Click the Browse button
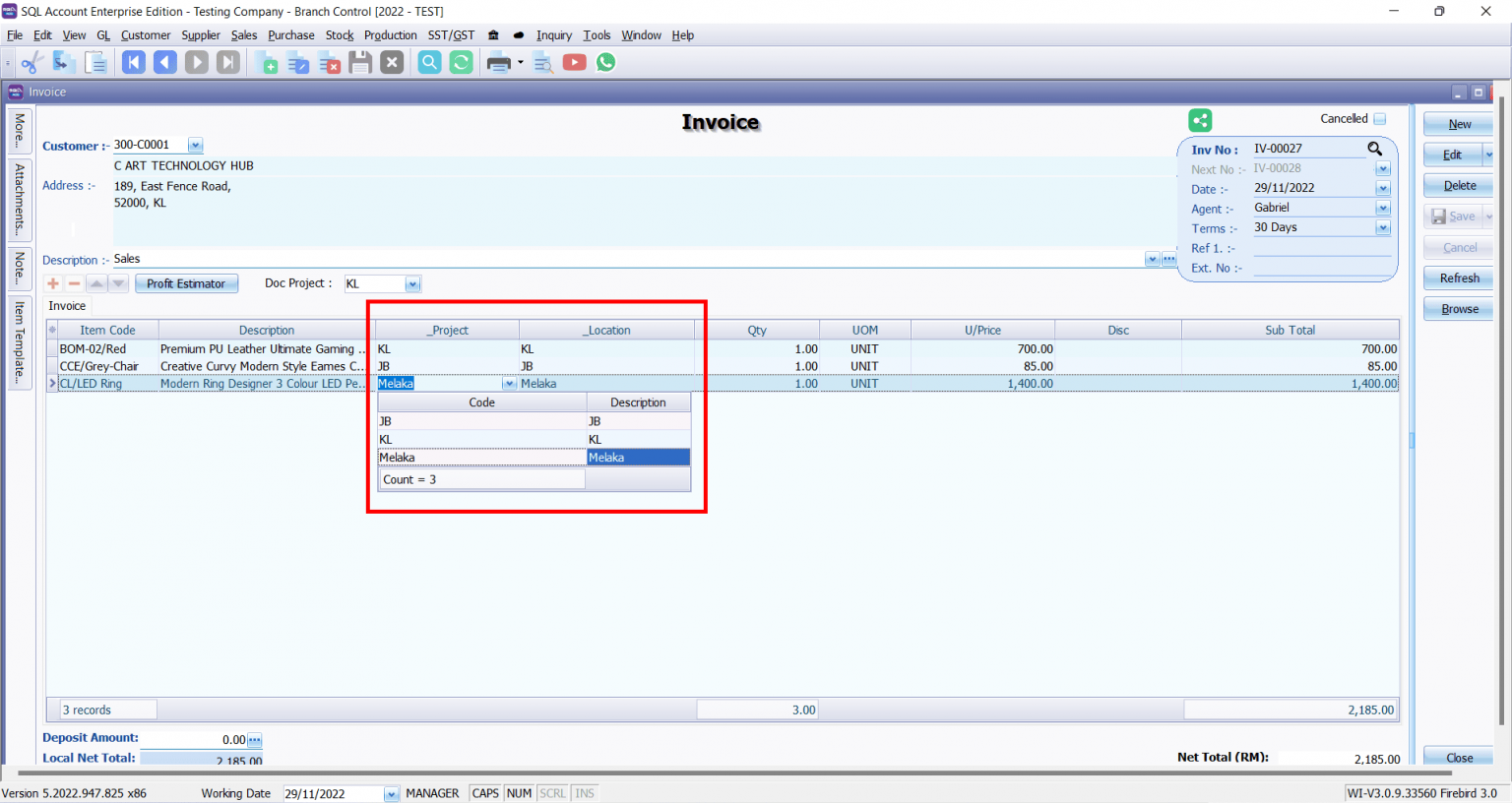This screenshot has height=803, width=1512. [1458, 308]
